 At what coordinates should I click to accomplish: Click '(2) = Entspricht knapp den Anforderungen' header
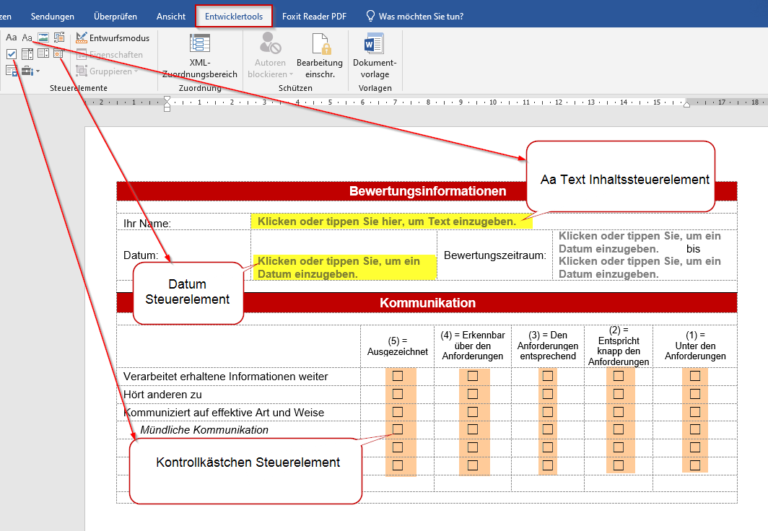tap(618, 346)
